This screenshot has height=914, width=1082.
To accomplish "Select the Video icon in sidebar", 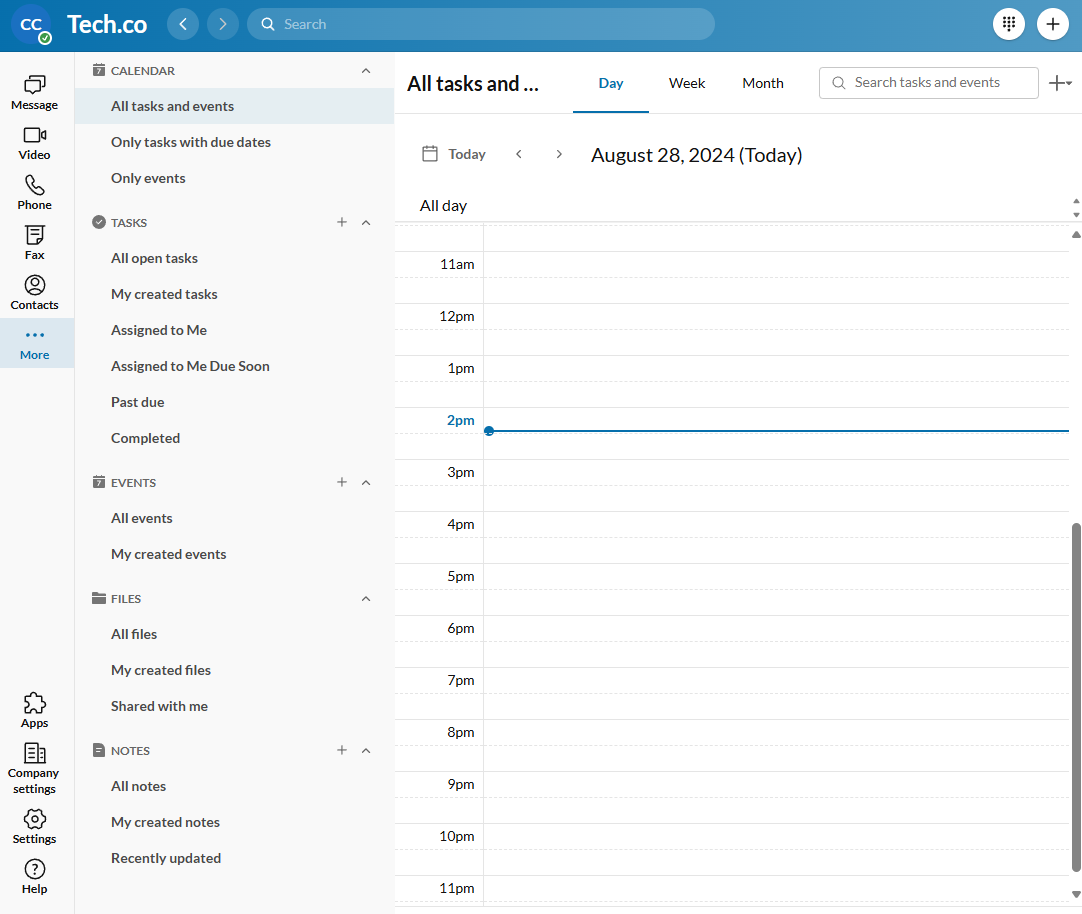I will pos(34,139).
